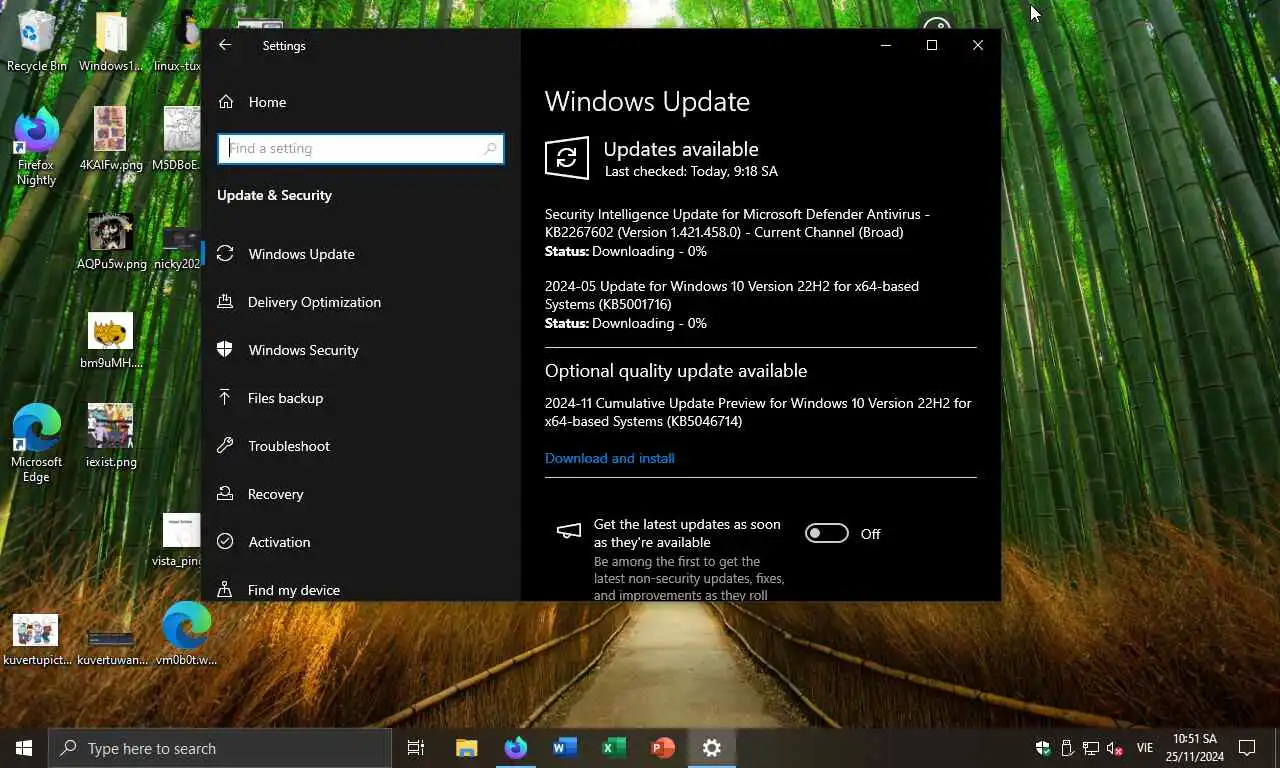This screenshot has height=768, width=1280.
Task: Click the KB5046714 Cumulative Update Preview text
Action: [757, 412]
